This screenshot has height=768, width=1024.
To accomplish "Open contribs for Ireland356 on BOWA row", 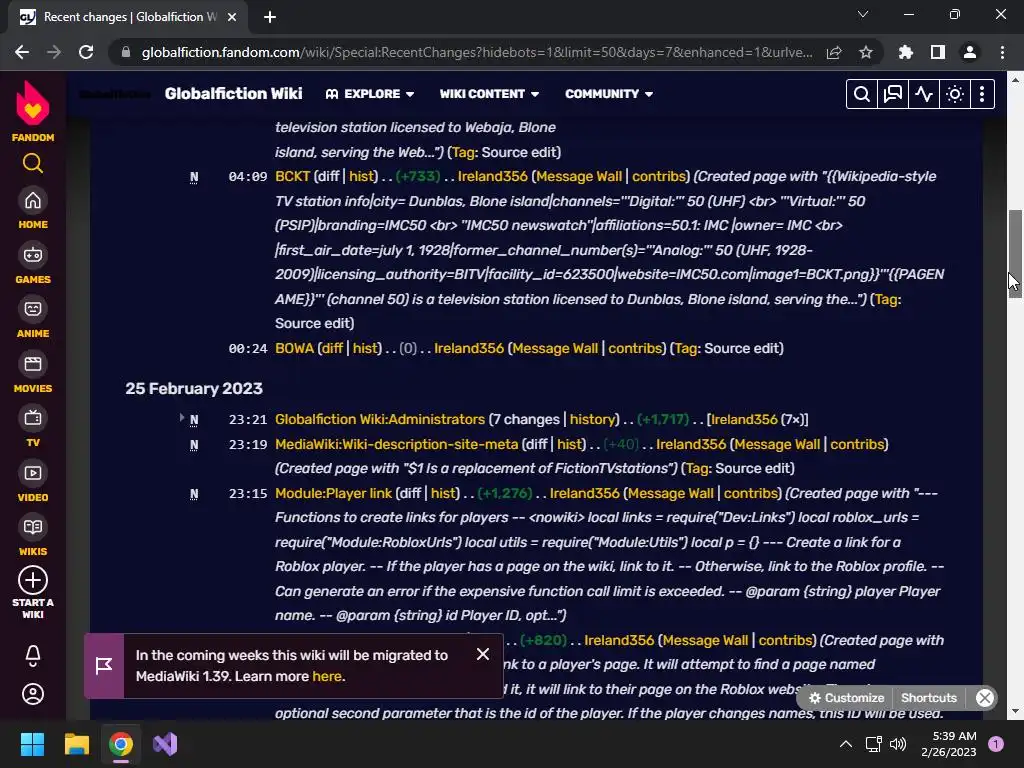I will pyautogui.click(x=635, y=348).
